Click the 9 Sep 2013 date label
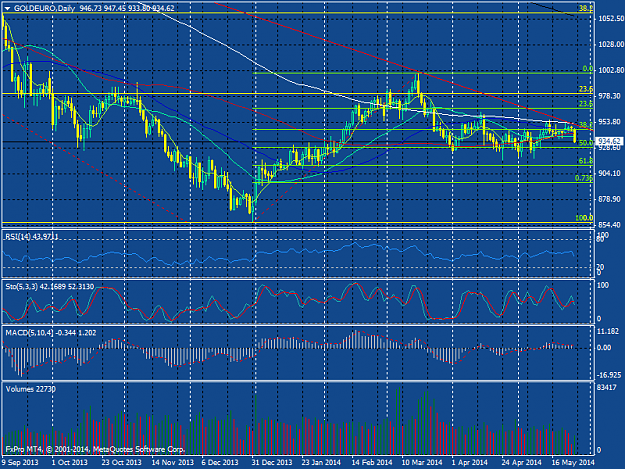Viewport: 625px width, 469px height. click(x=20, y=463)
